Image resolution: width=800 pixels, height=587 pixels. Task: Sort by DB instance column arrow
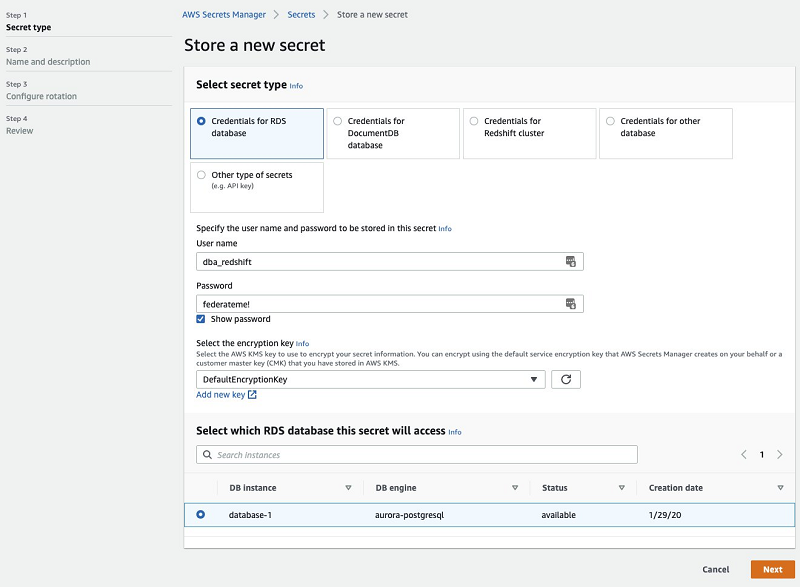[348, 488]
